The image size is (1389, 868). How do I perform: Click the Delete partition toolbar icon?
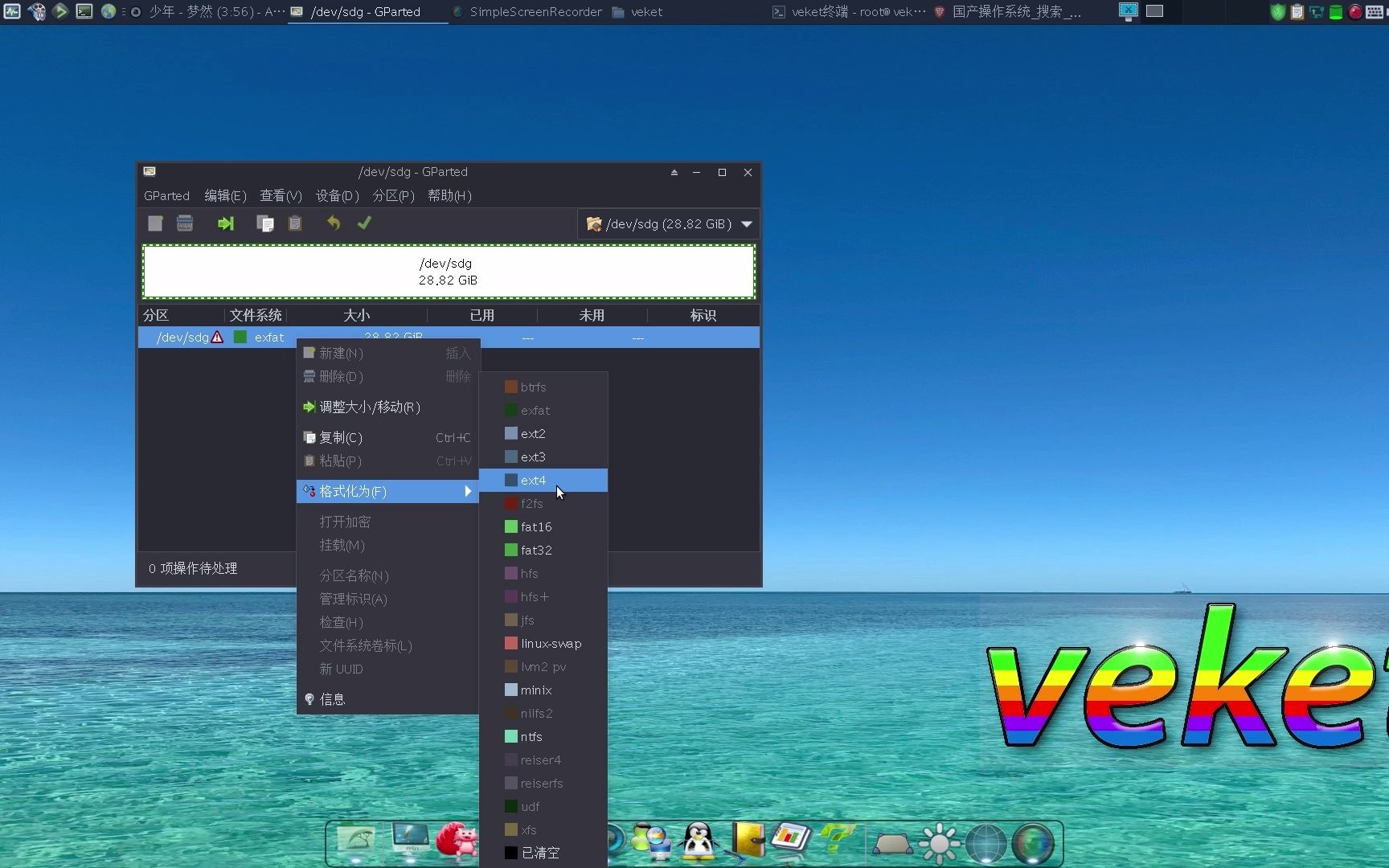click(185, 223)
